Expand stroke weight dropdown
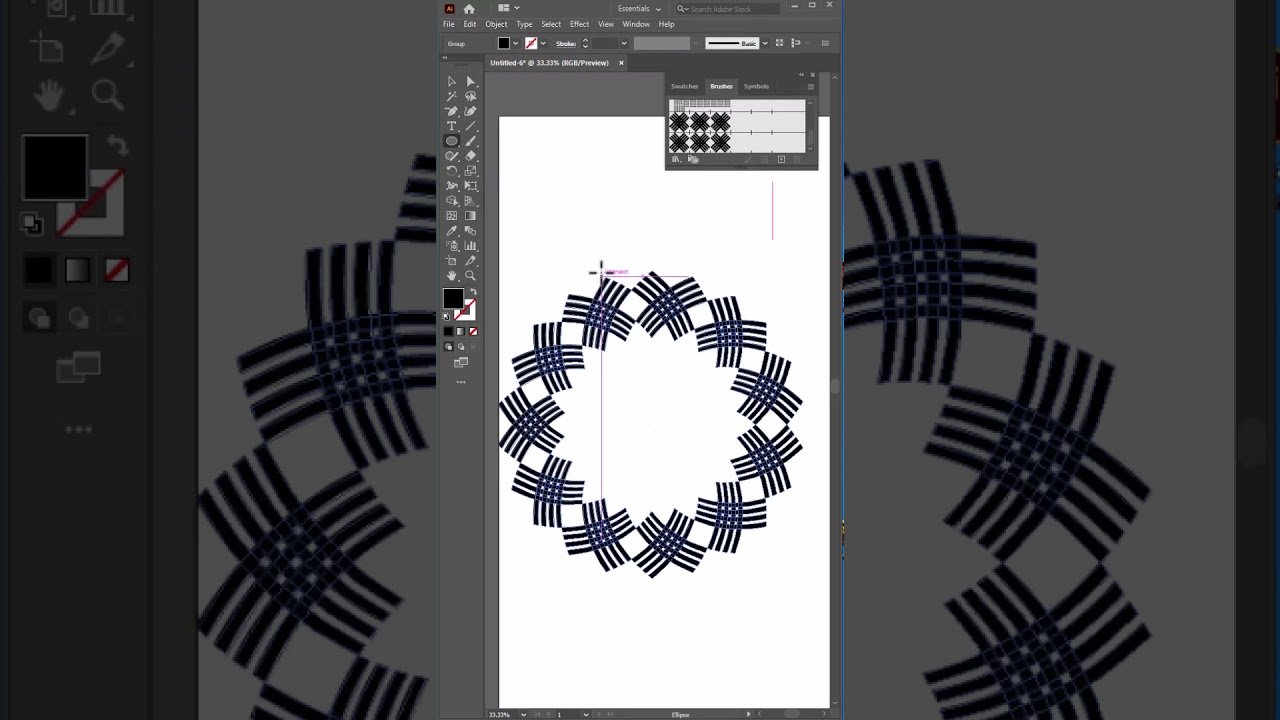1280x720 pixels. pos(623,43)
